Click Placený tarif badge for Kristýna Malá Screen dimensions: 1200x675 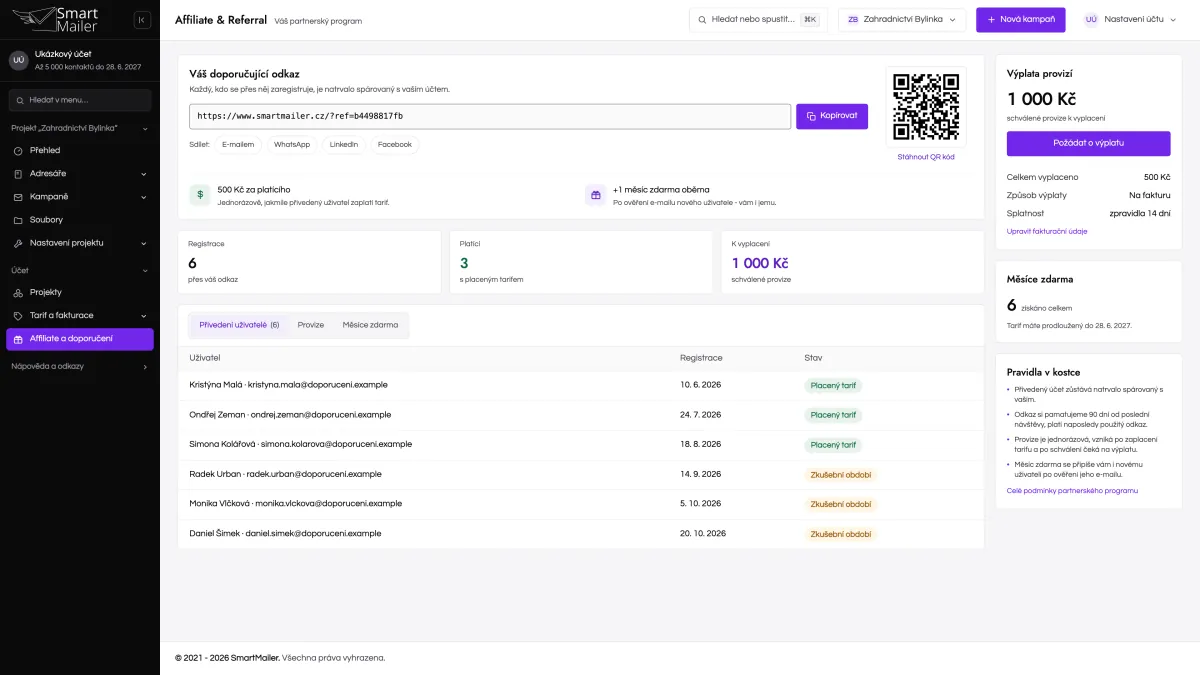(x=833, y=385)
